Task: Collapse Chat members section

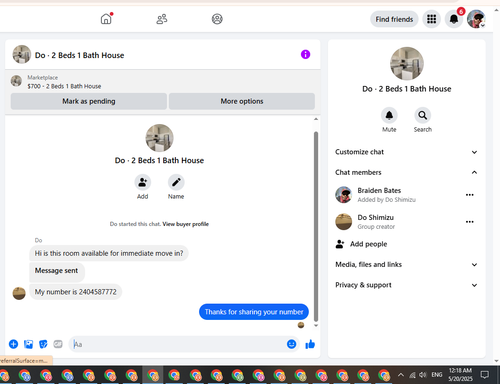Action: coord(406,172)
